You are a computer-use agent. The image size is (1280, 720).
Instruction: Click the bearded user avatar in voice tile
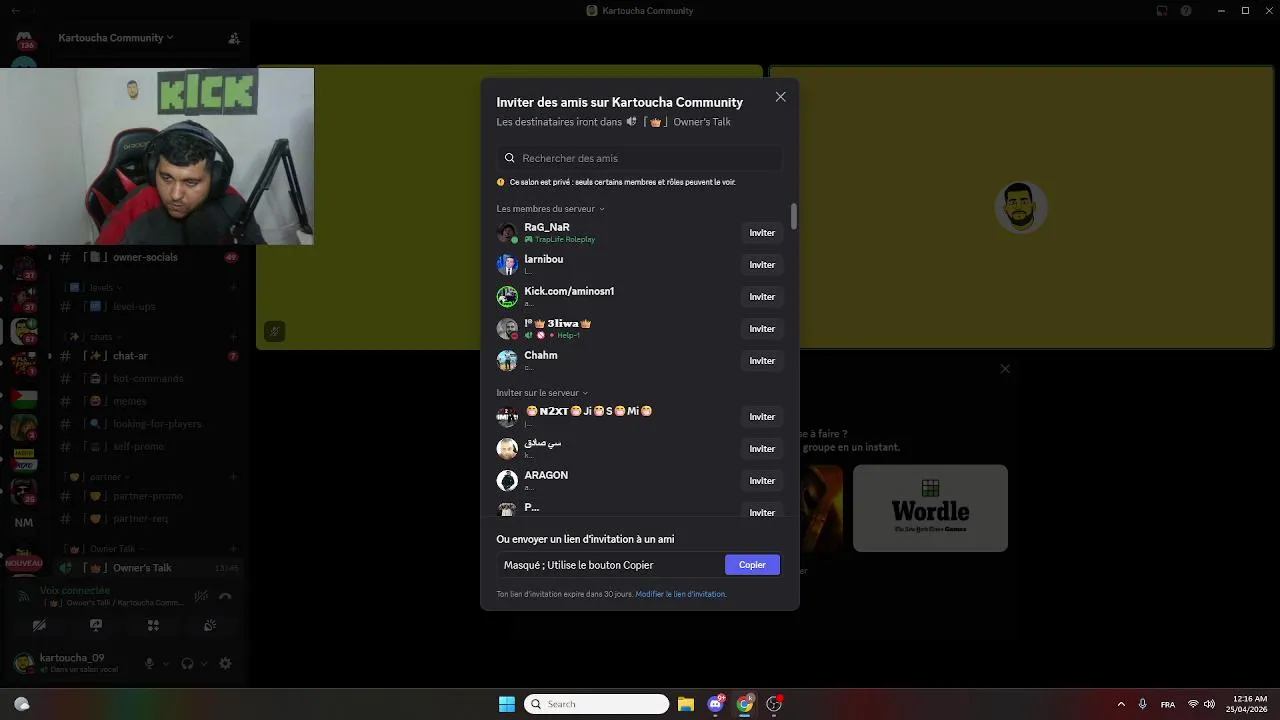(x=1021, y=207)
